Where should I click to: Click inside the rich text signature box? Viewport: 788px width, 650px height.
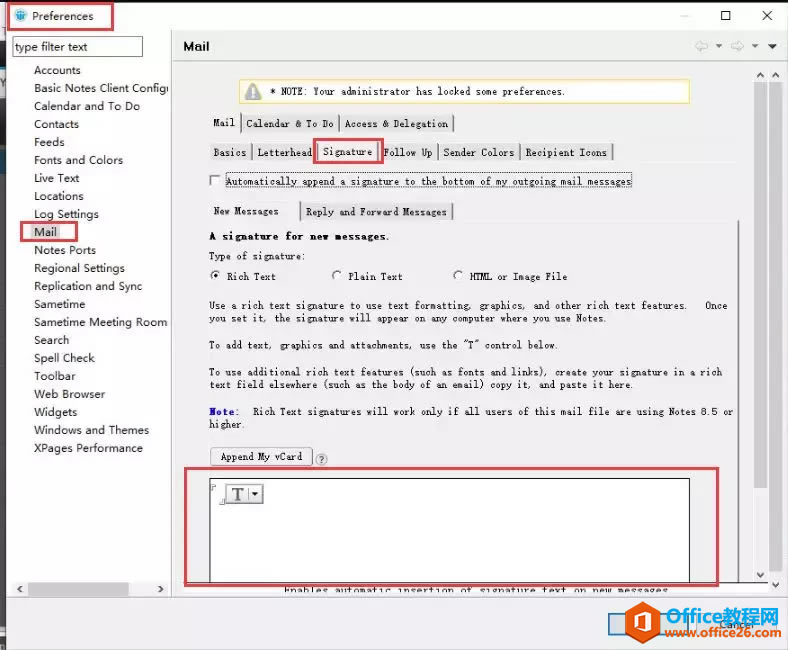point(449,530)
